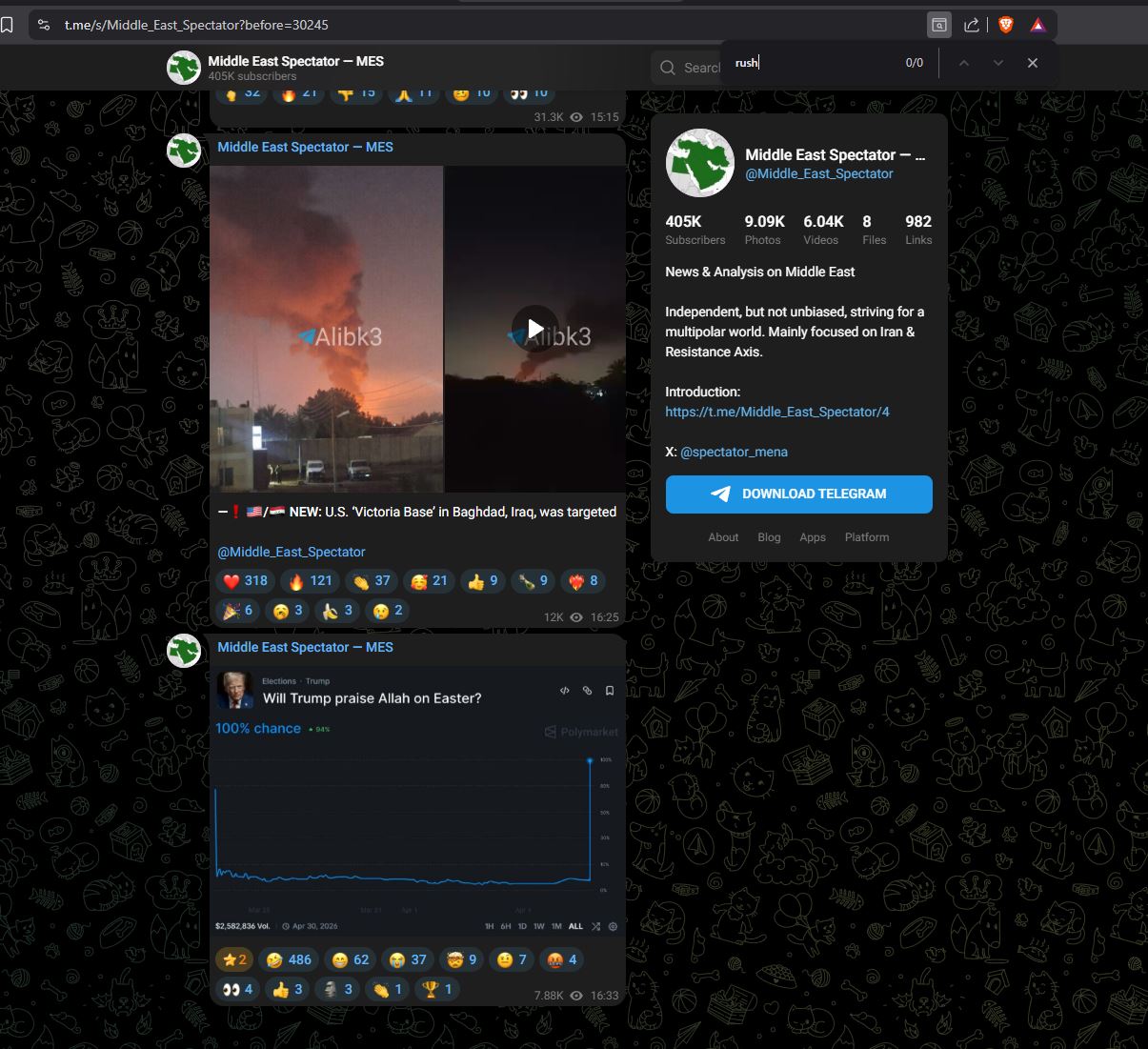The width and height of the screenshot is (1148, 1049).
Task: Click the DOWNLOAD TELEGRAM button
Action: tap(798, 494)
